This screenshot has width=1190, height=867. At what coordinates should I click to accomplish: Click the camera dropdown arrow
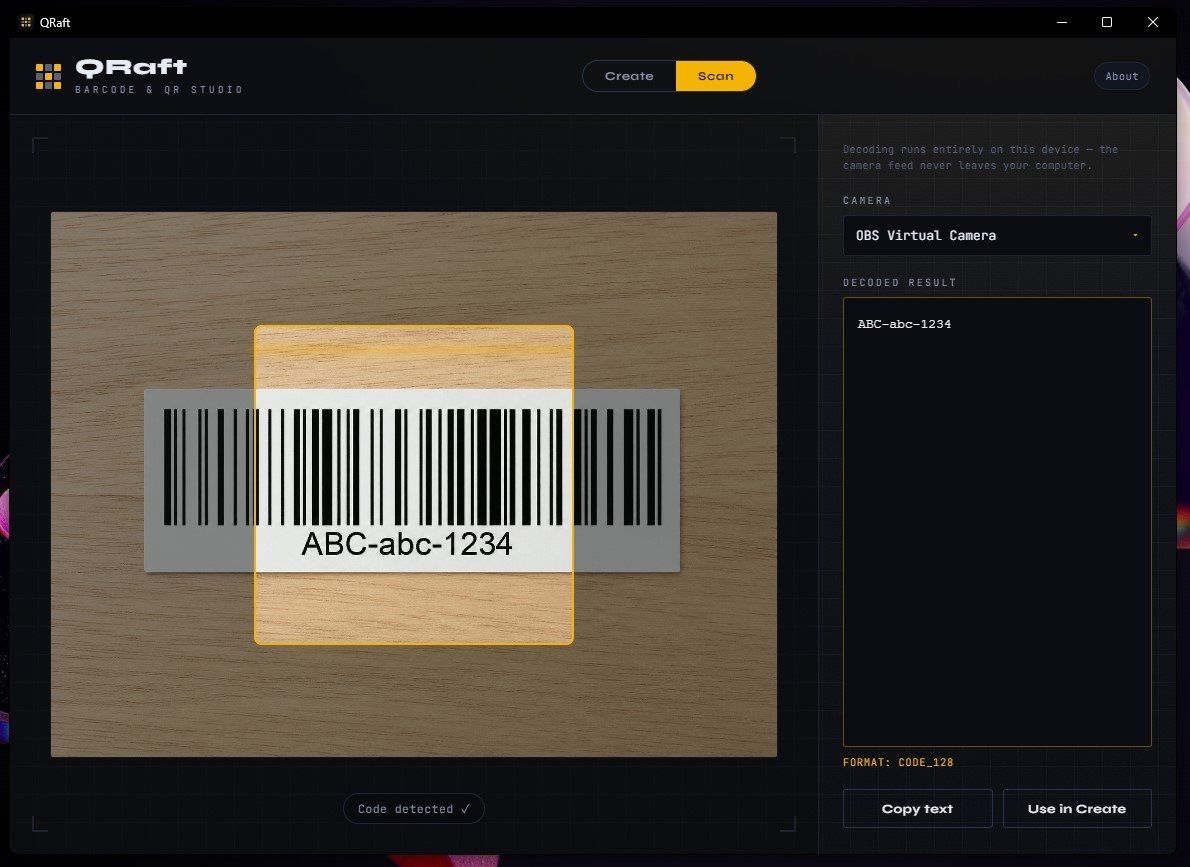tap(1135, 235)
